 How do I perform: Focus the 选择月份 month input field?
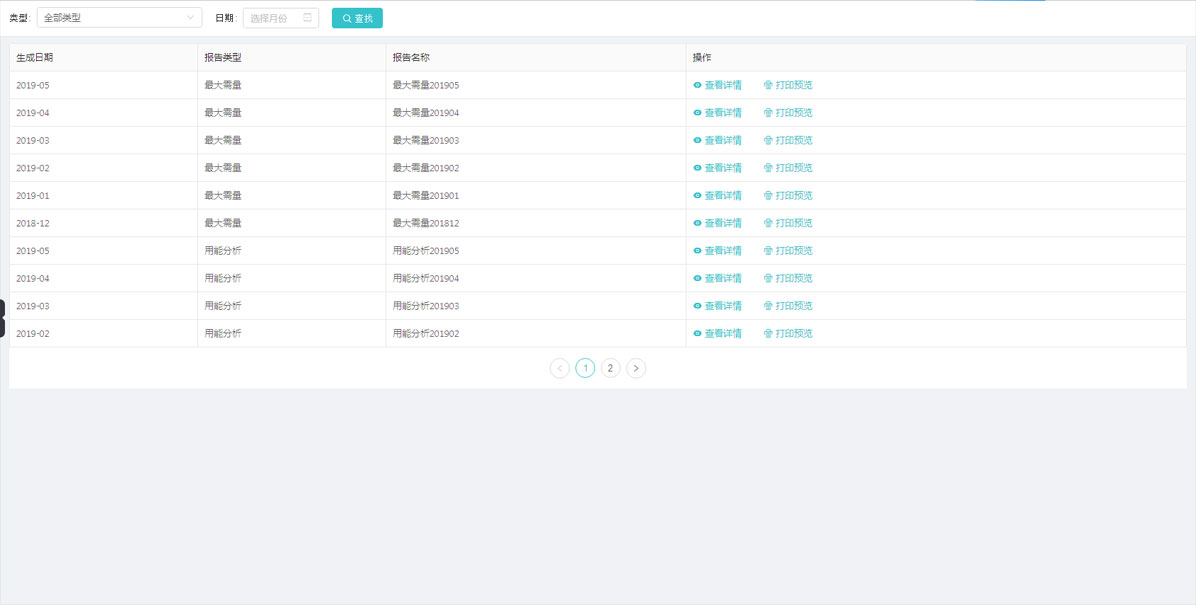pos(272,18)
